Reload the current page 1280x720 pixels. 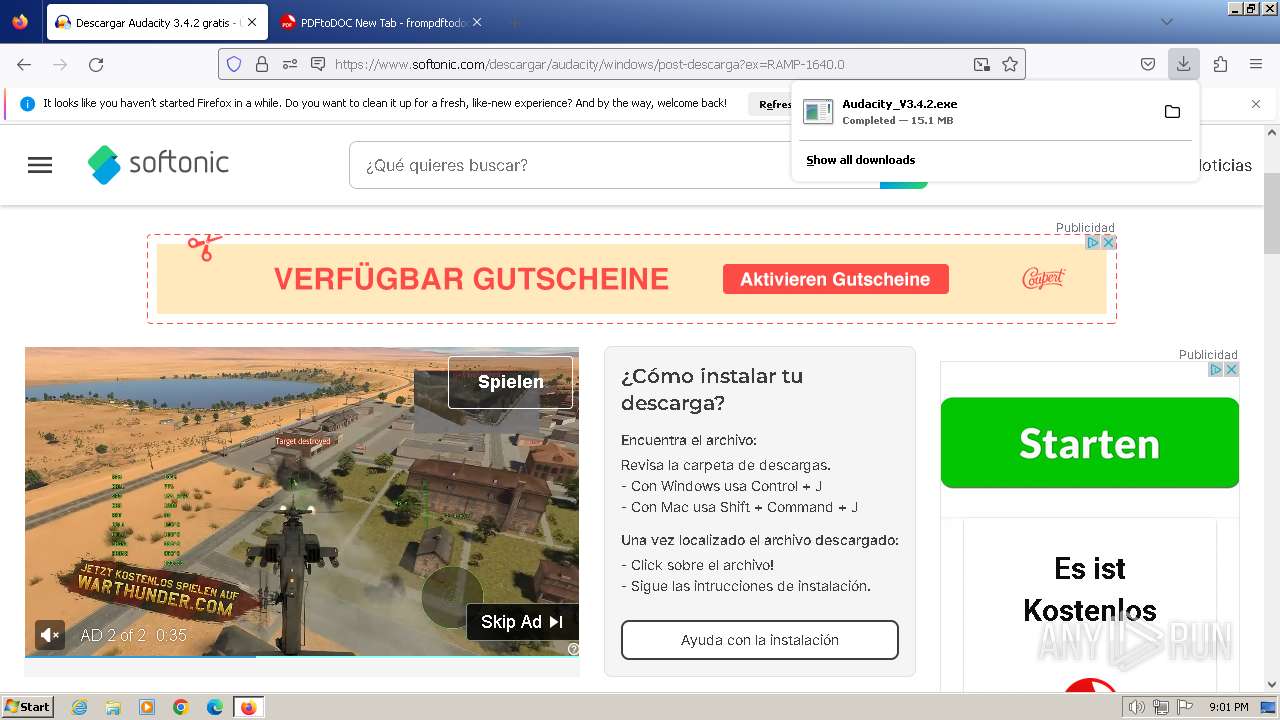tap(96, 64)
